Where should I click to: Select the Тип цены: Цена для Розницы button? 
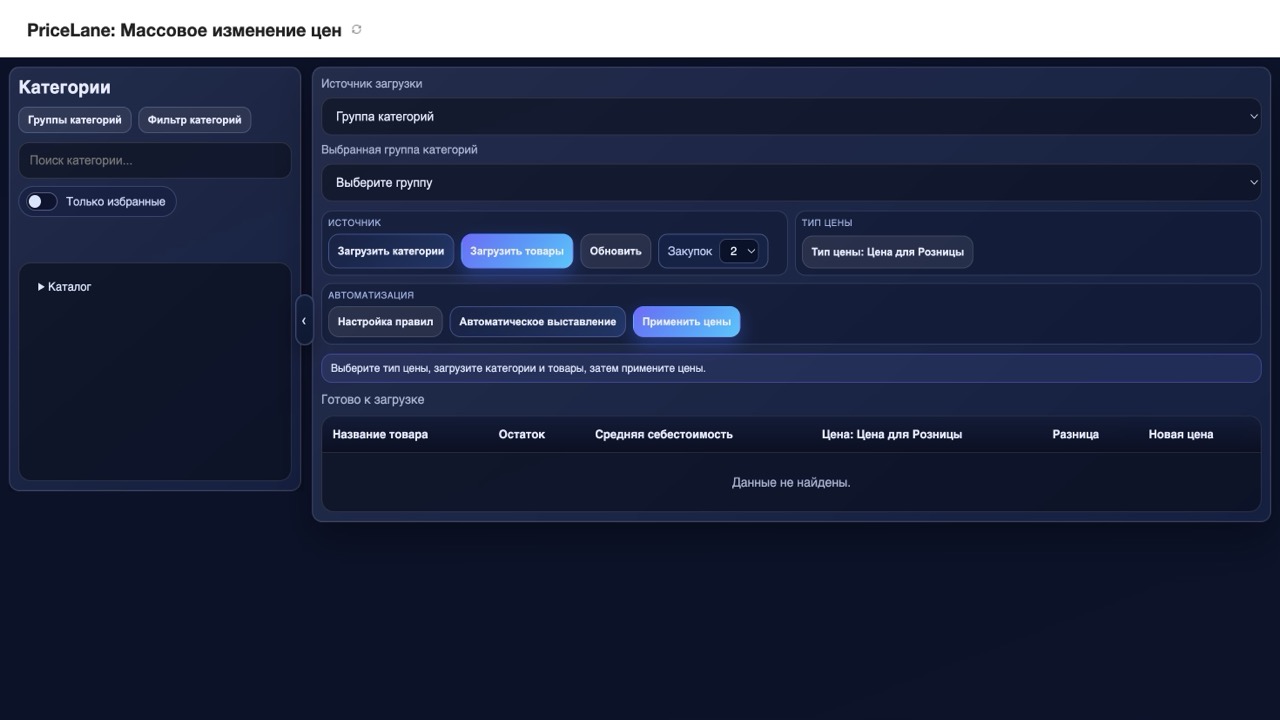(x=887, y=252)
